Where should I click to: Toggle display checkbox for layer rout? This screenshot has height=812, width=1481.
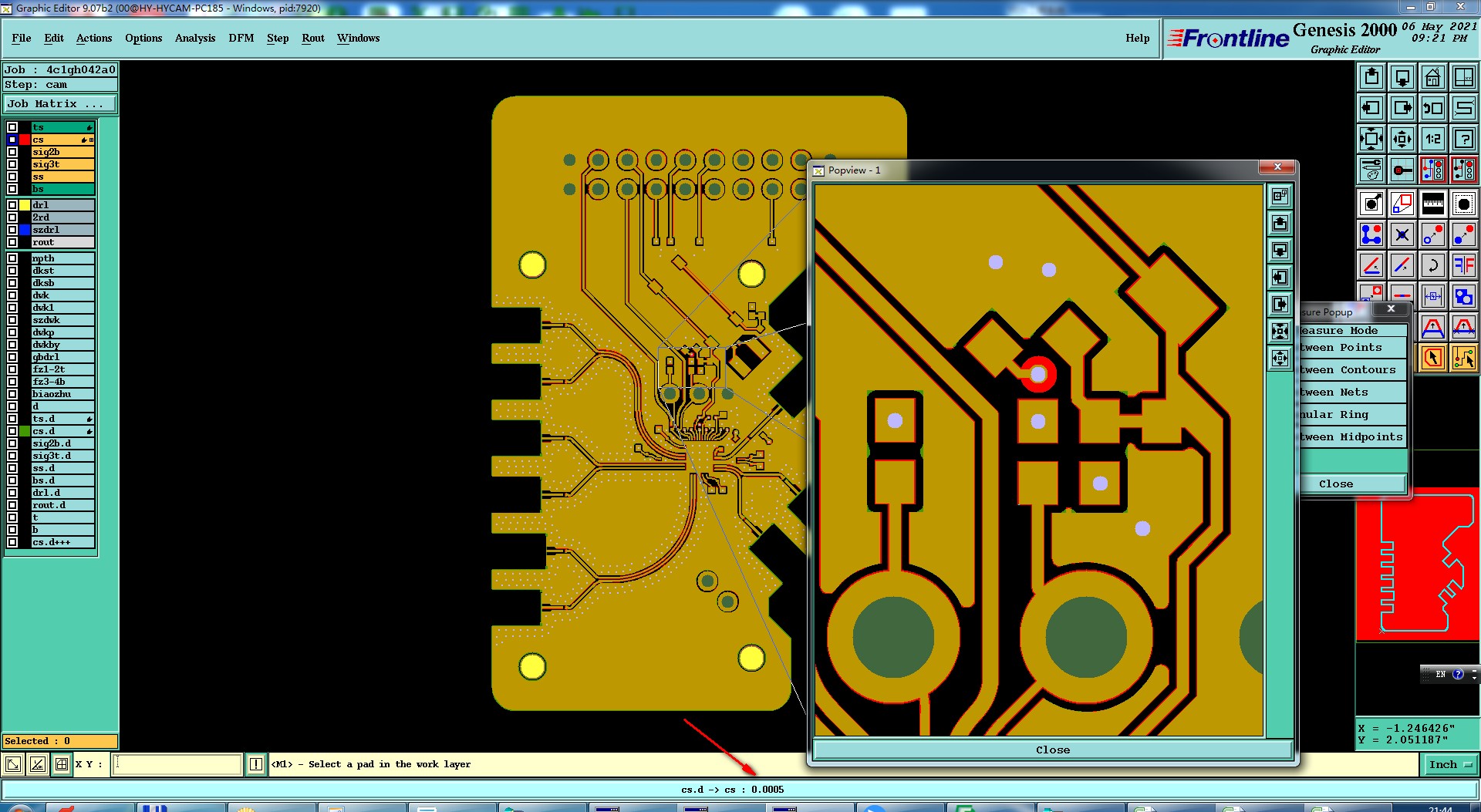click(x=12, y=242)
